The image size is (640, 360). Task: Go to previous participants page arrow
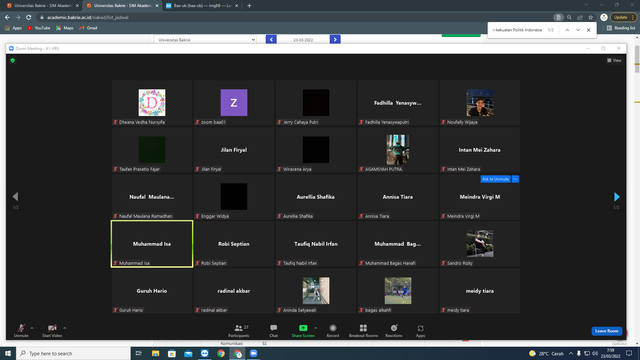(16, 197)
